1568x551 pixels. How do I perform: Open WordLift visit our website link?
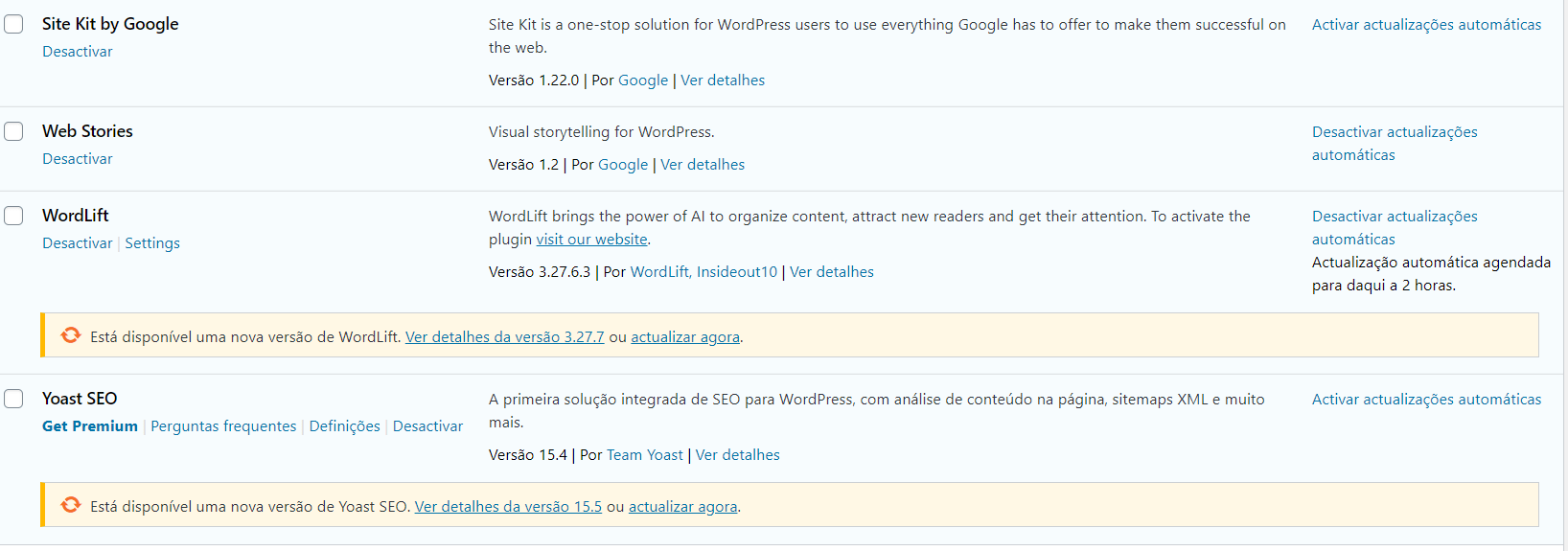click(592, 240)
